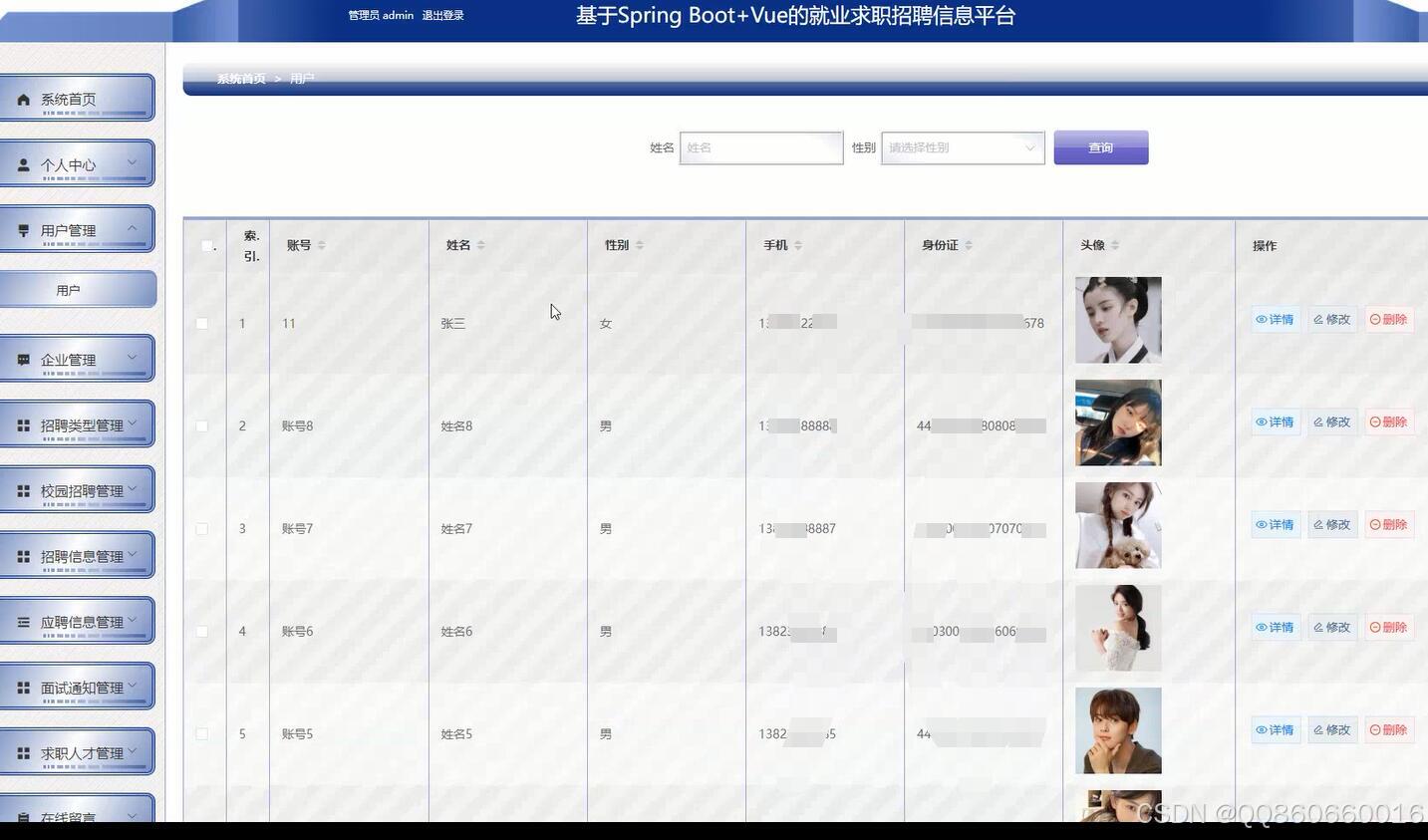The width and height of the screenshot is (1428, 840).
Task: View 详情 for user 张三
Action: 1276,320
